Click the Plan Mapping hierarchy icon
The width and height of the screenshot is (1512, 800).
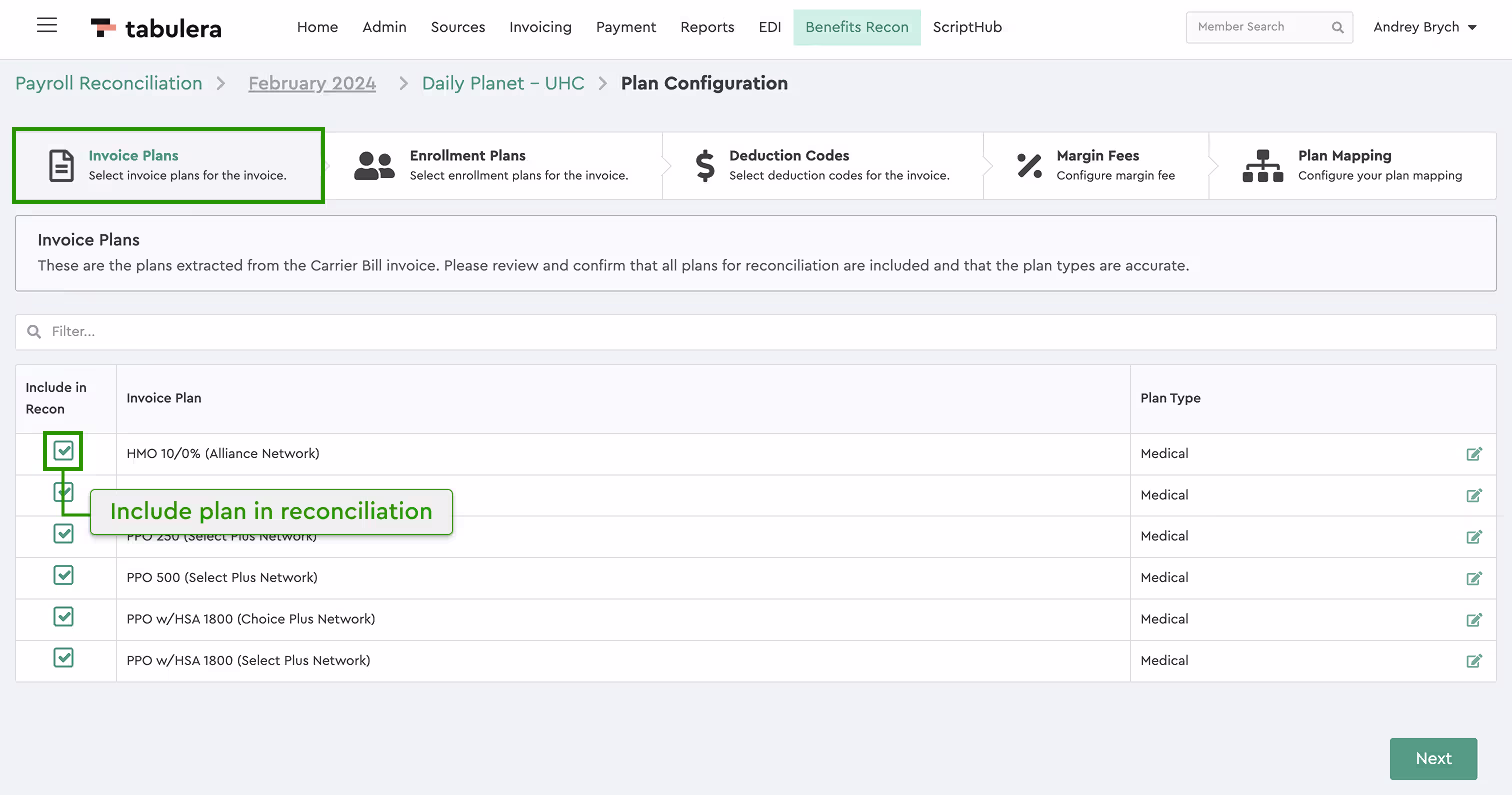point(1263,166)
